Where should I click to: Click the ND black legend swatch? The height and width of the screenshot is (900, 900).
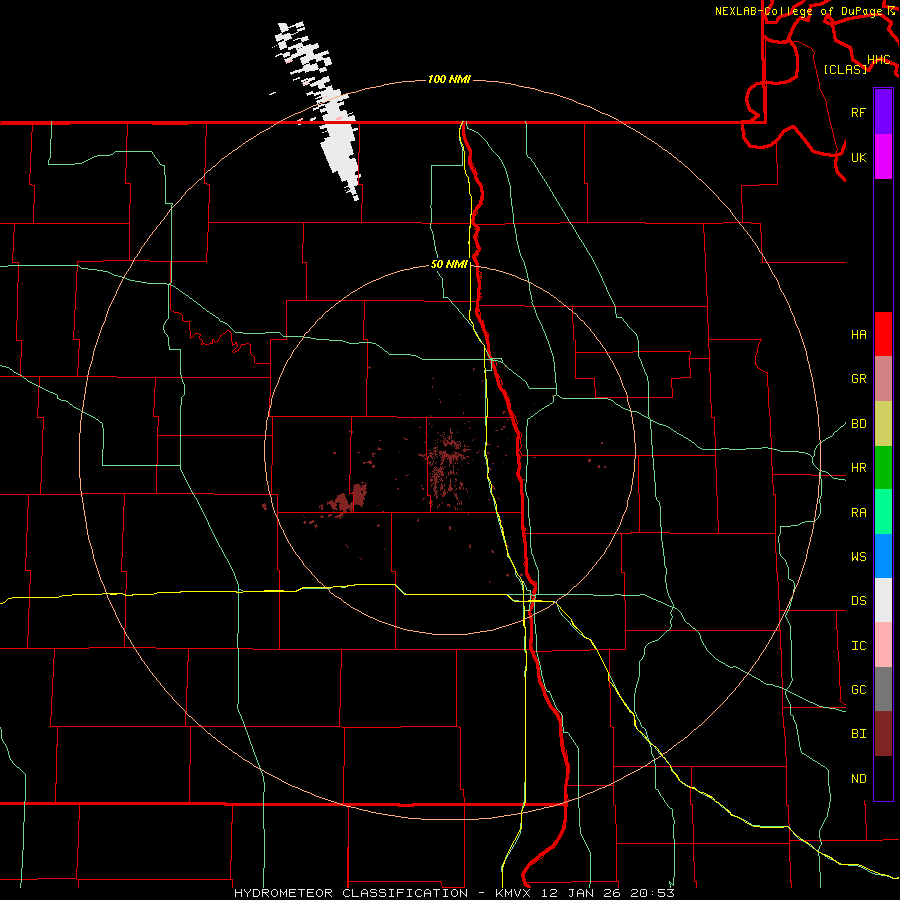tap(883, 778)
